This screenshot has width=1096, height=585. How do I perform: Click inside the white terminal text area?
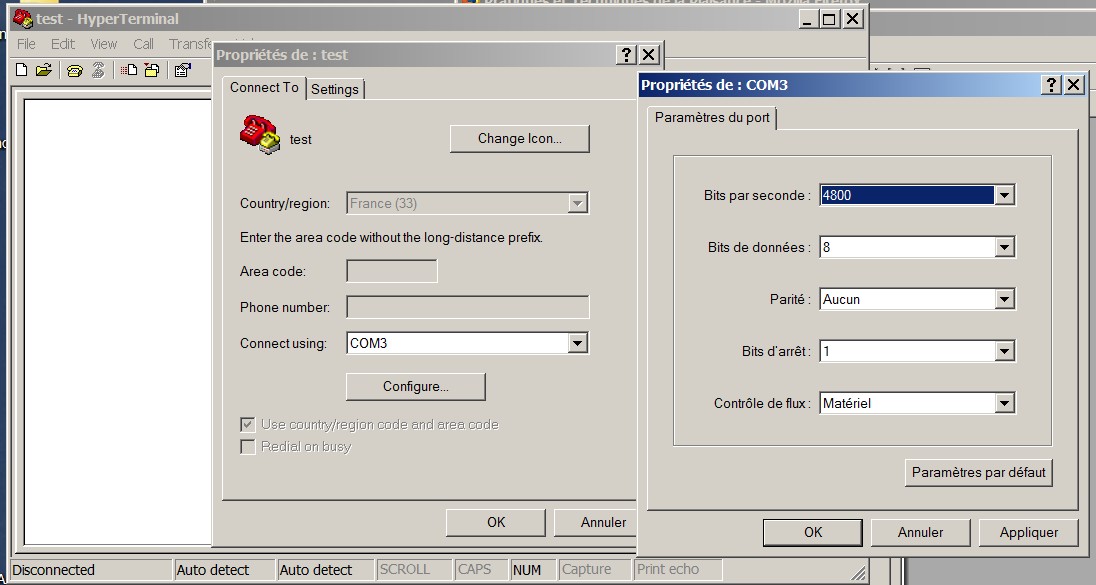(118, 322)
